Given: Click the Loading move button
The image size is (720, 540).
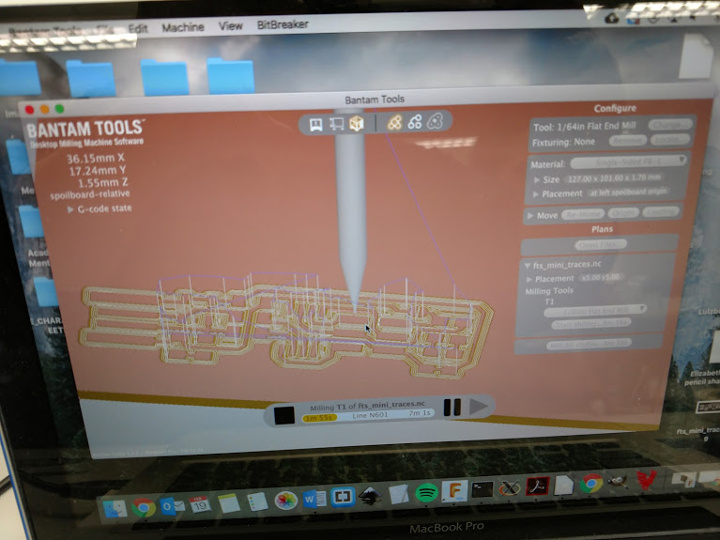Looking at the screenshot, I should [661, 212].
